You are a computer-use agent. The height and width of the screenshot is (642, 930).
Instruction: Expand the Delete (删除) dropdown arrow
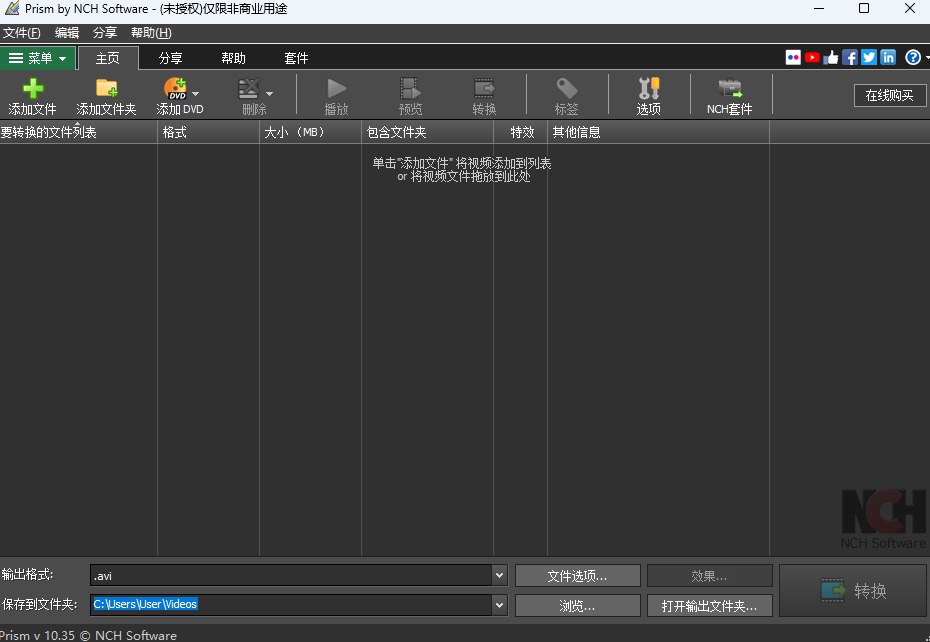point(269,94)
